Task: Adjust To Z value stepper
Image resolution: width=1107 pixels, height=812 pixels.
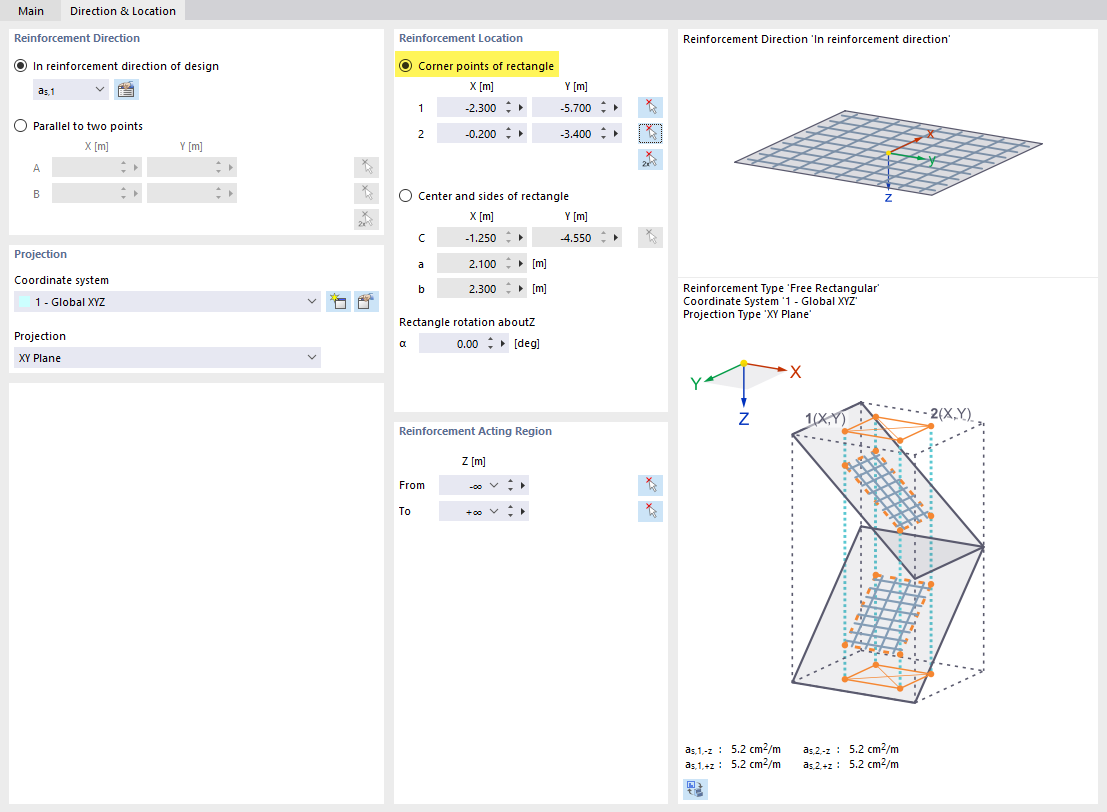Action: (x=510, y=511)
